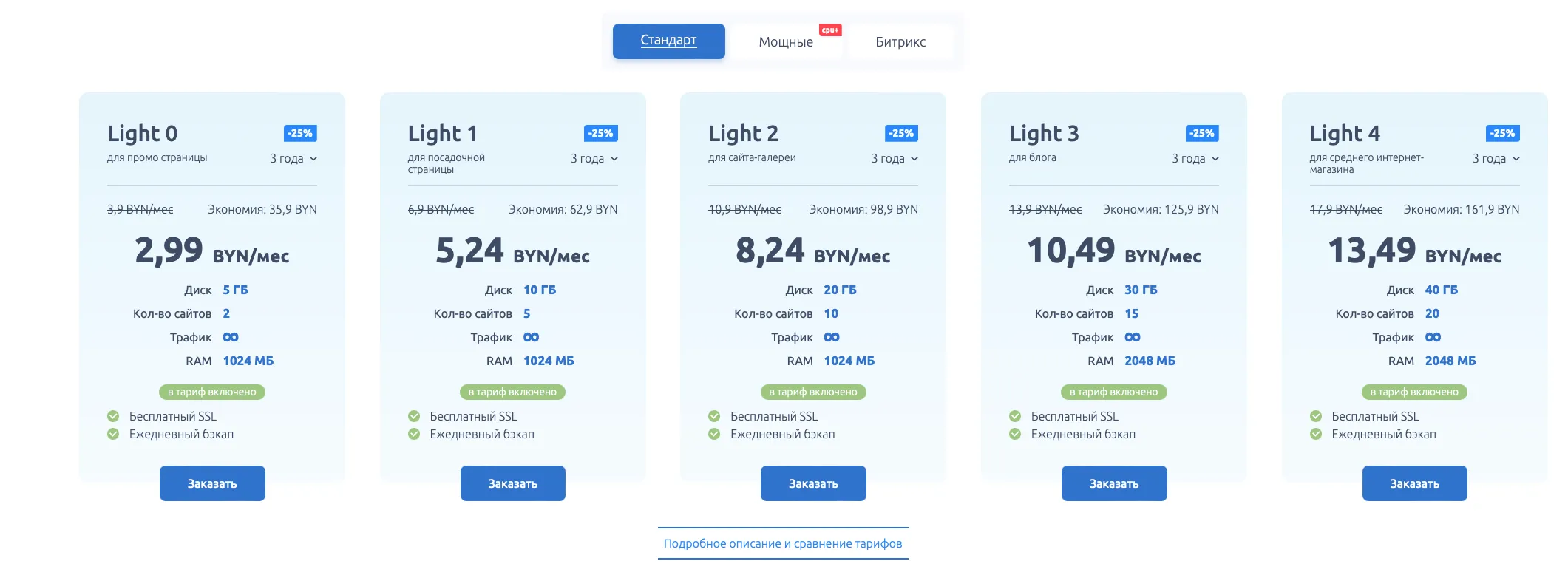Change the term dropdown on the Light 1 plan

594,158
